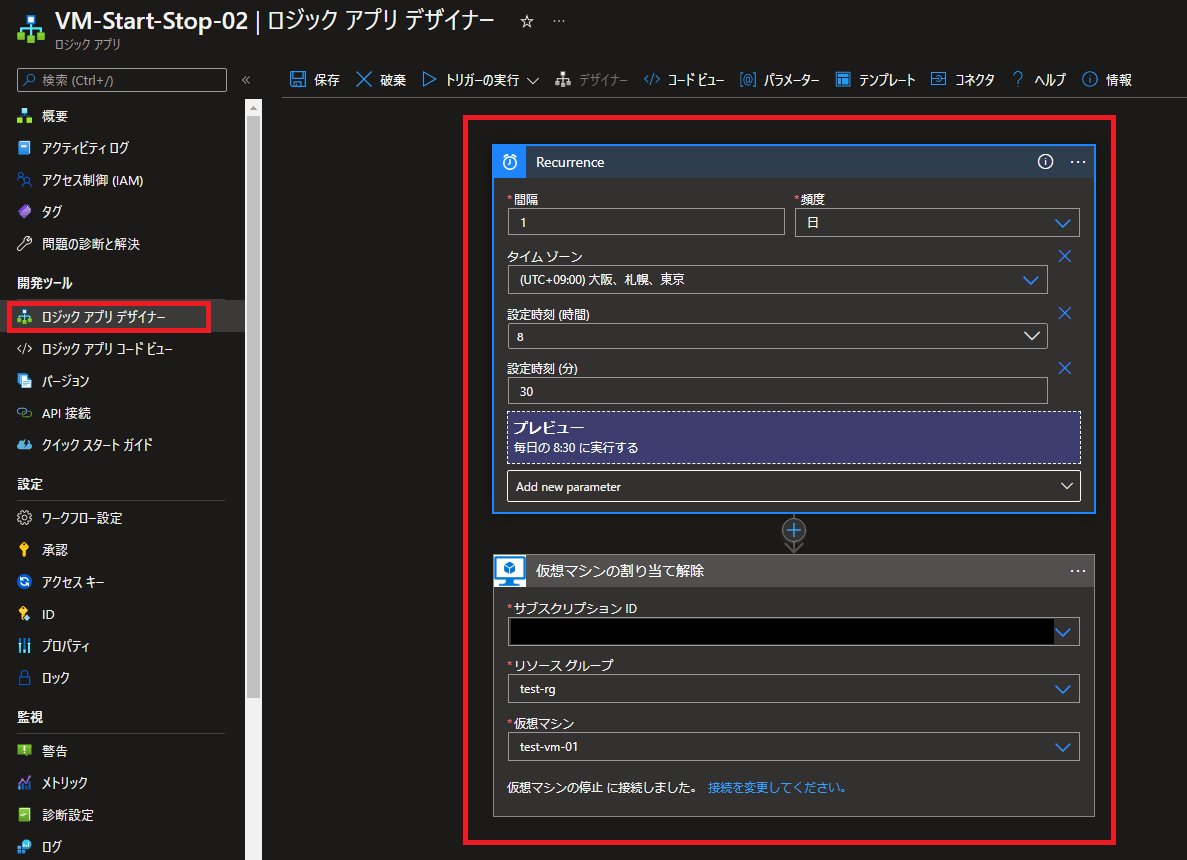The height and width of the screenshot is (860, 1187).
Task: Collapse the sidebar with the double chevron
Action: point(246,79)
